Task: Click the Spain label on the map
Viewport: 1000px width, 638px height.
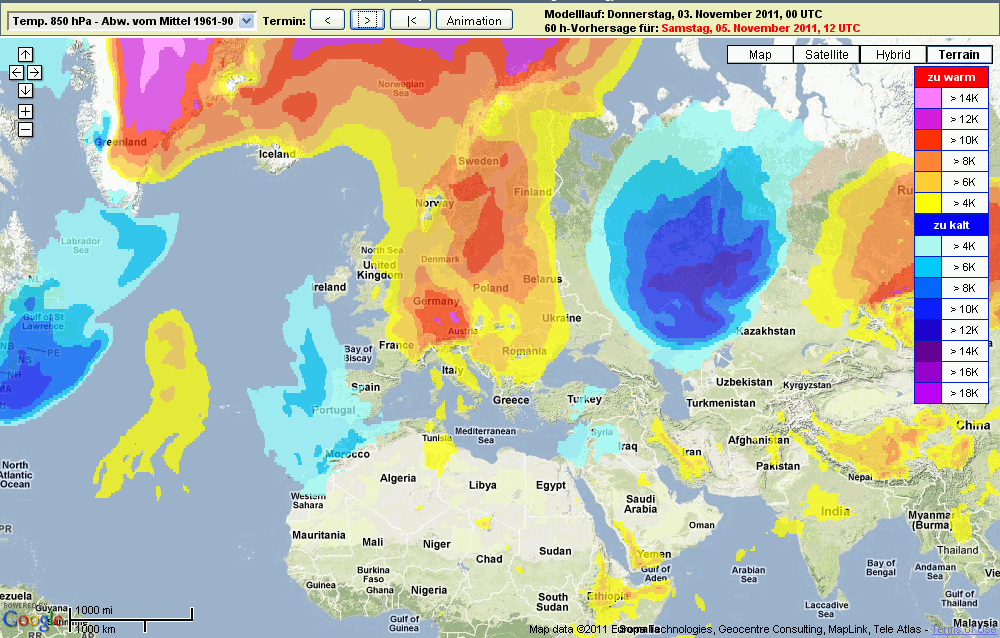Action: pos(365,387)
